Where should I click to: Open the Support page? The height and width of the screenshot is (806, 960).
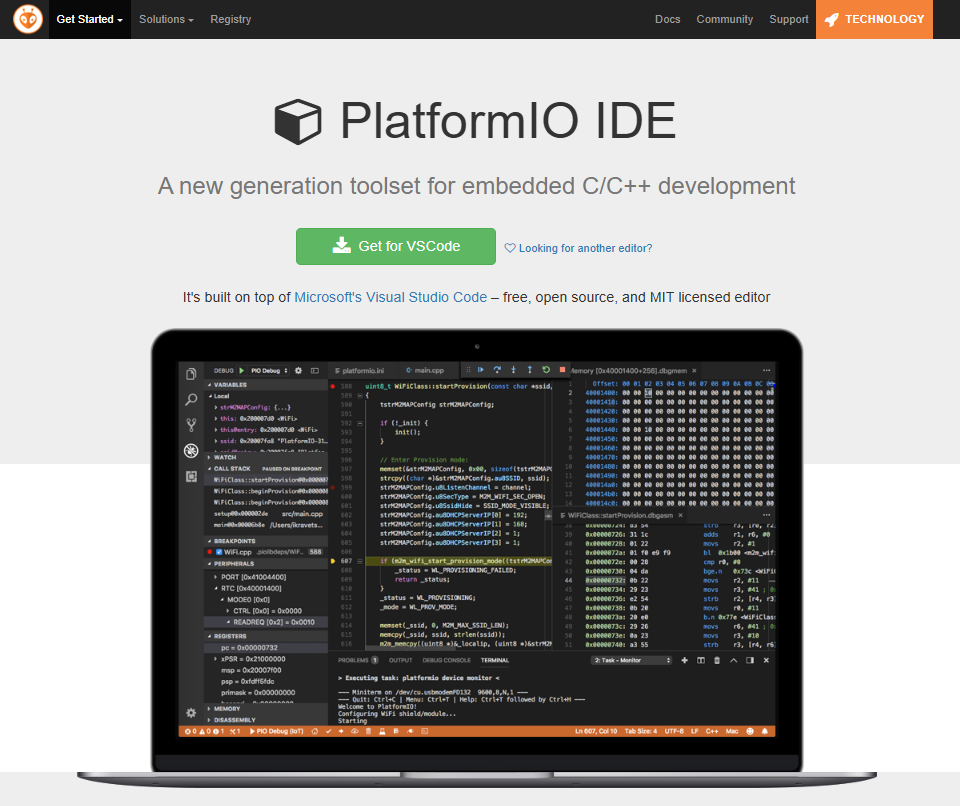click(x=789, y=19)
